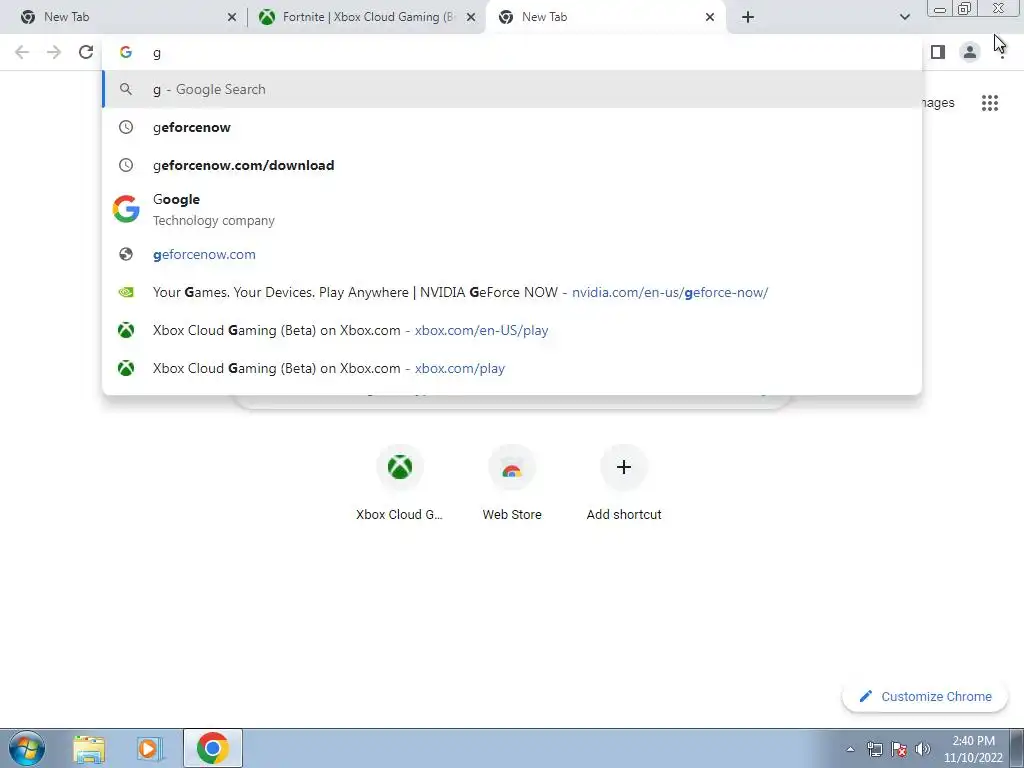Close the Fortnite Xbox Cloud Gaming tab
This screenshot has width=1024, height=768.
pyautogui.click(x=471, y=17)
